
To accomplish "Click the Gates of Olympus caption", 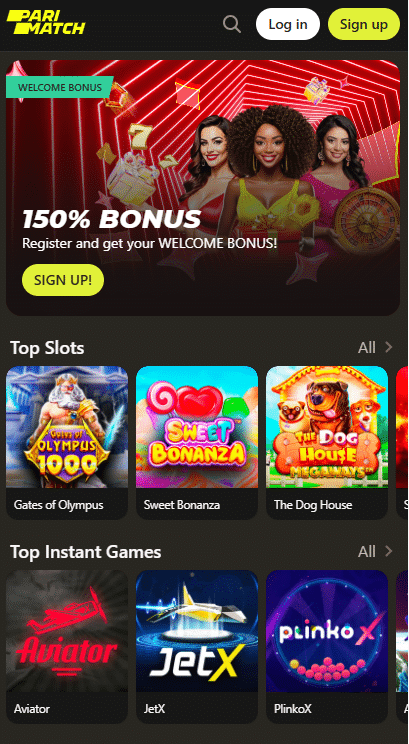I will (x=58, y=504).
